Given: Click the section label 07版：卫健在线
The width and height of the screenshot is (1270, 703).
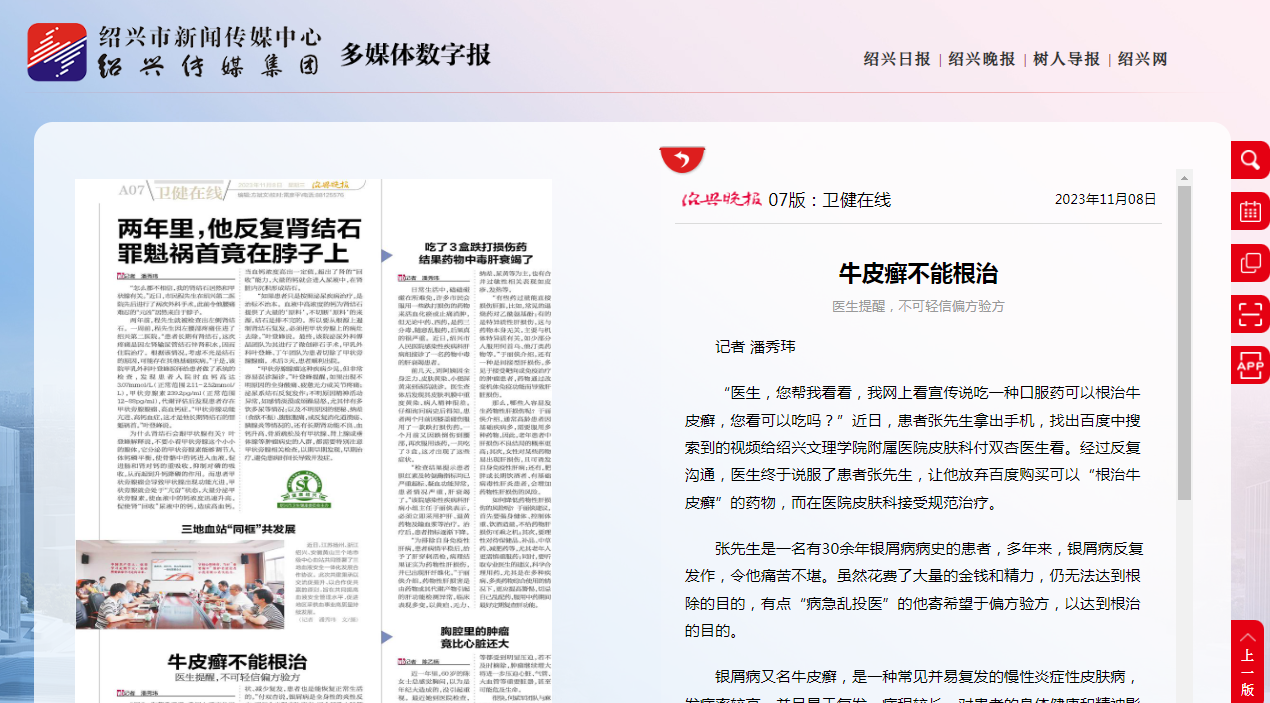Looking at the screenshot, I should pos(829,200).
